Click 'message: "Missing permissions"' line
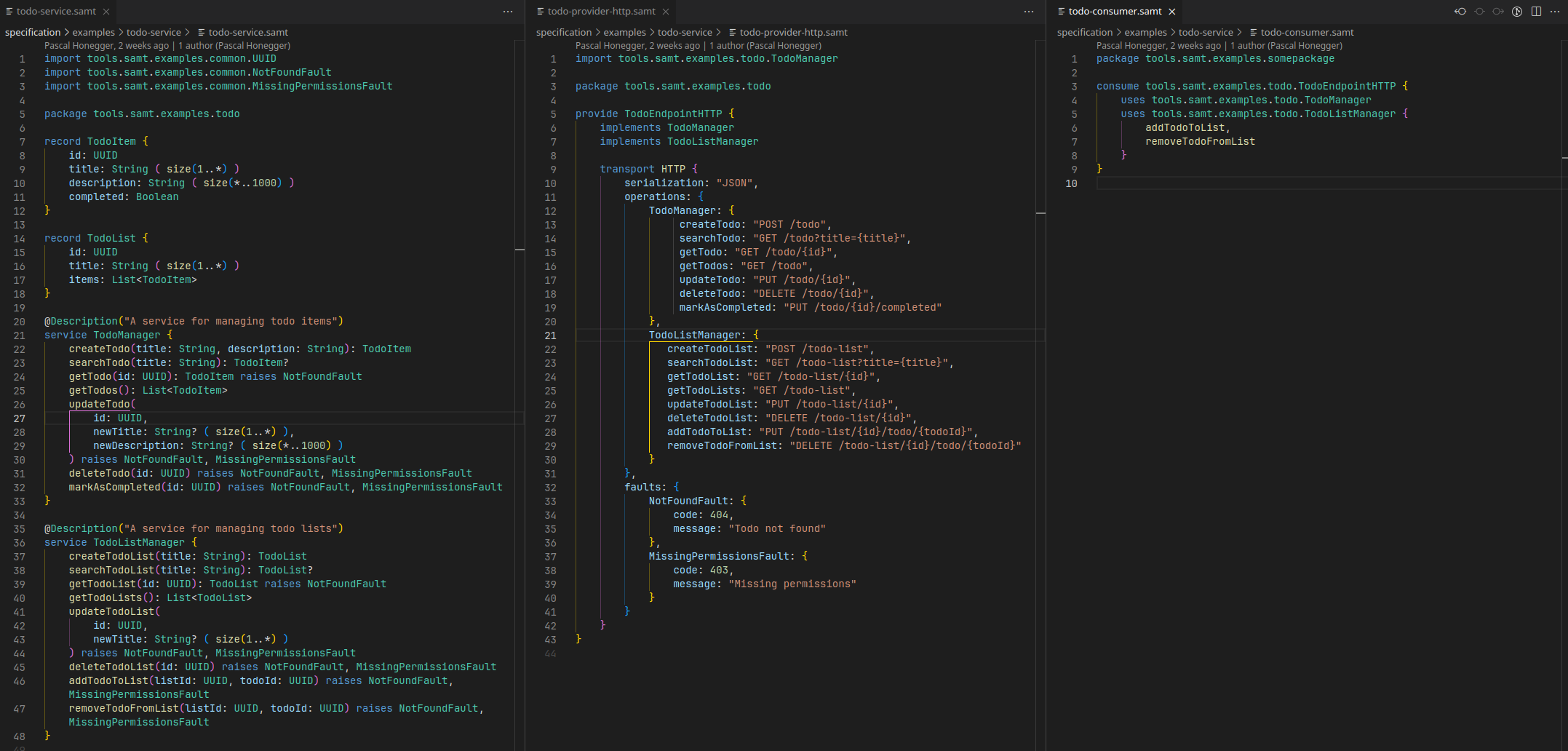 point(765,584)
